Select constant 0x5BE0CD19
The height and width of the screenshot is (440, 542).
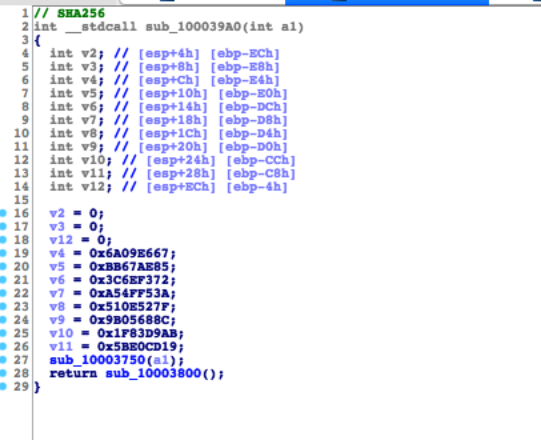(x=137, y=347)
